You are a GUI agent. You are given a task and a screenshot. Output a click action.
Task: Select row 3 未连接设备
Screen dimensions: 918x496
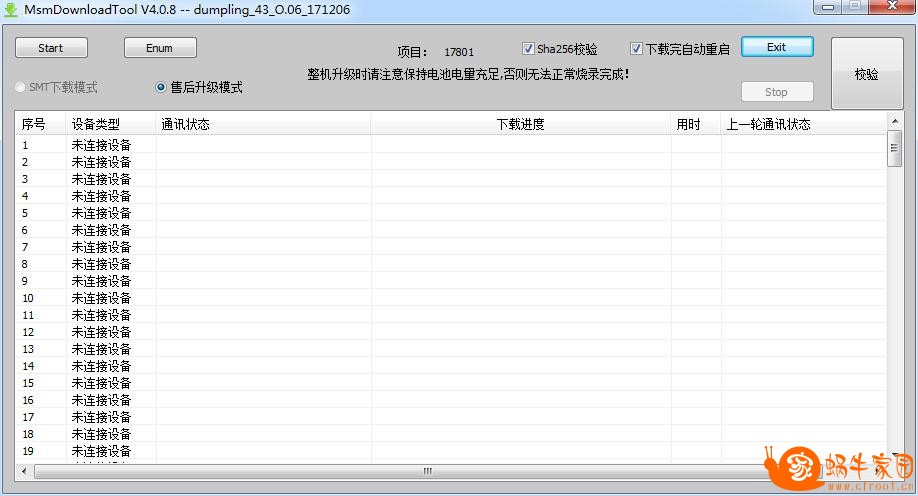(x=451, y=179)
